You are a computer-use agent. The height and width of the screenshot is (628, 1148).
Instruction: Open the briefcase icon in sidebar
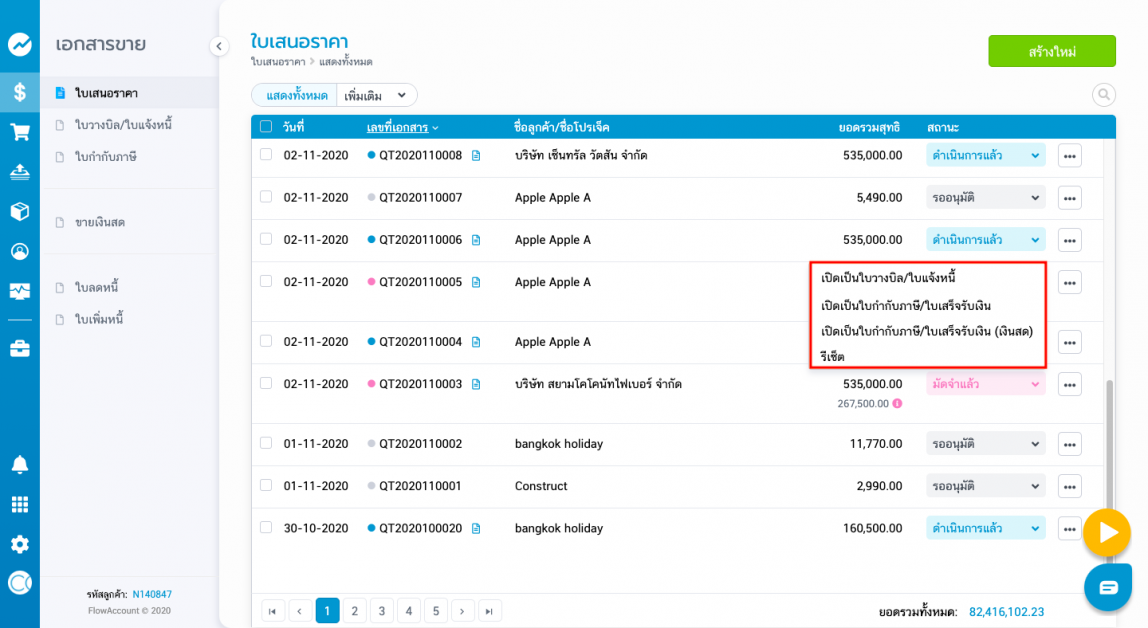pos(20,348)
